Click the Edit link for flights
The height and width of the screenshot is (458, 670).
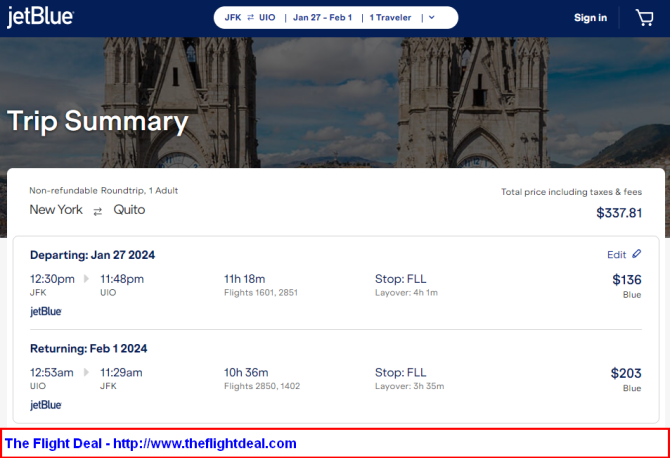[617, 255]
